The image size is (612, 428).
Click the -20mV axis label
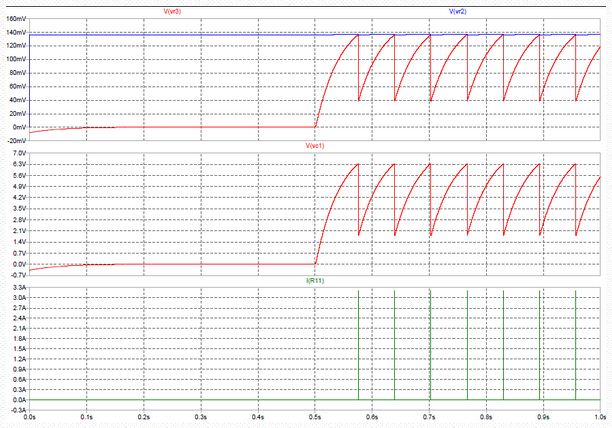tap(14, 141)
